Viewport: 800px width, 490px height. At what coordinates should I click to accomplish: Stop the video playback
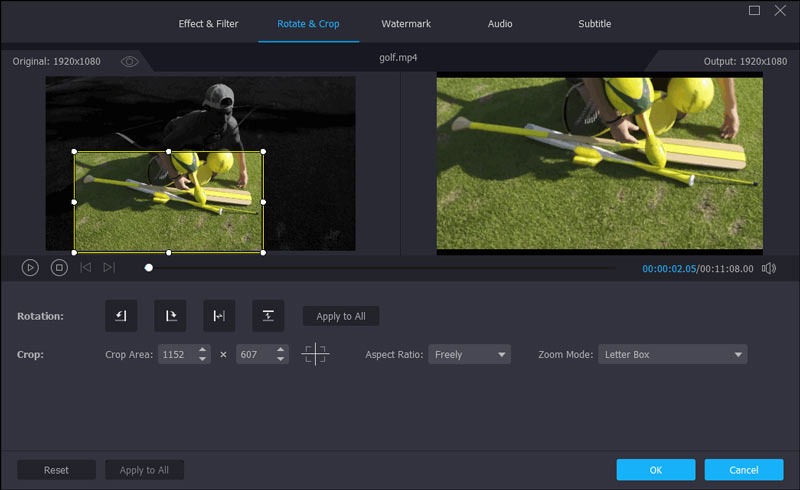[59, 267]
